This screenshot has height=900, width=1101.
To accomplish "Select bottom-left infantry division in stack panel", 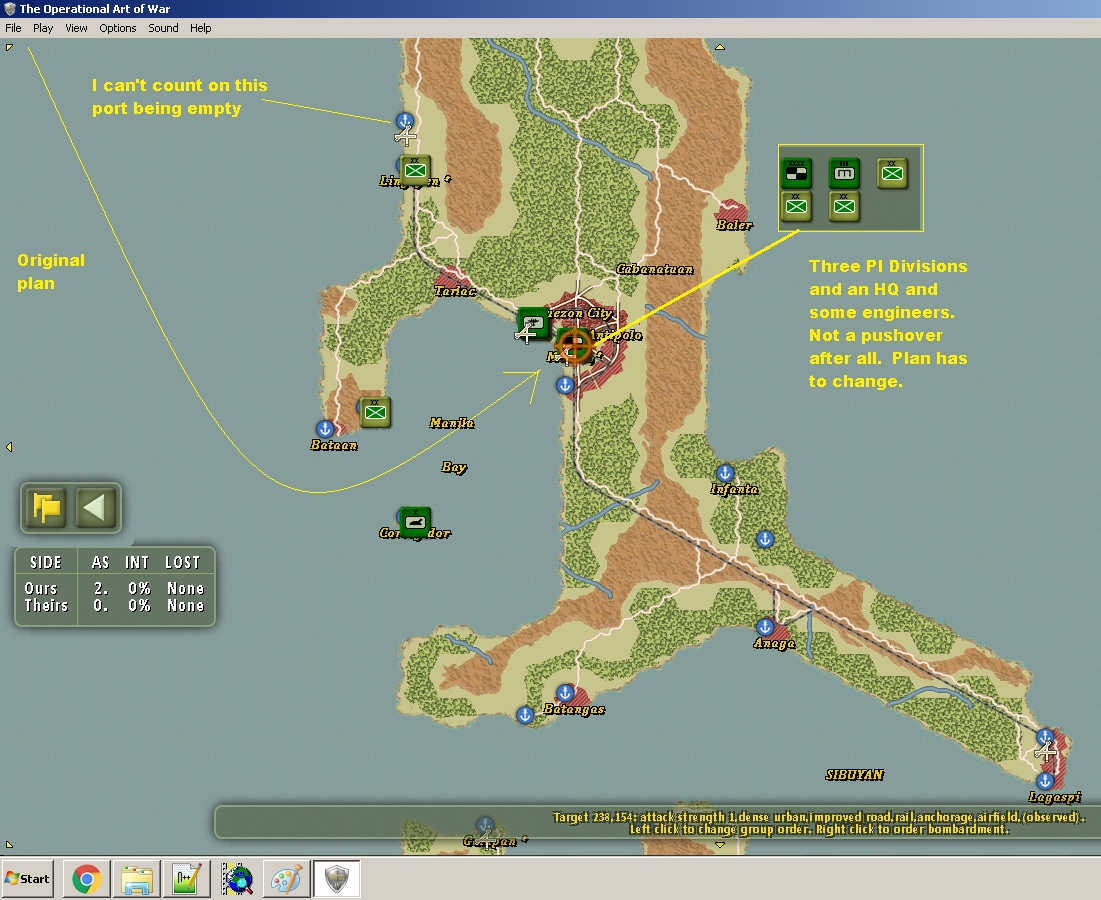I will (x=796, y=207).
